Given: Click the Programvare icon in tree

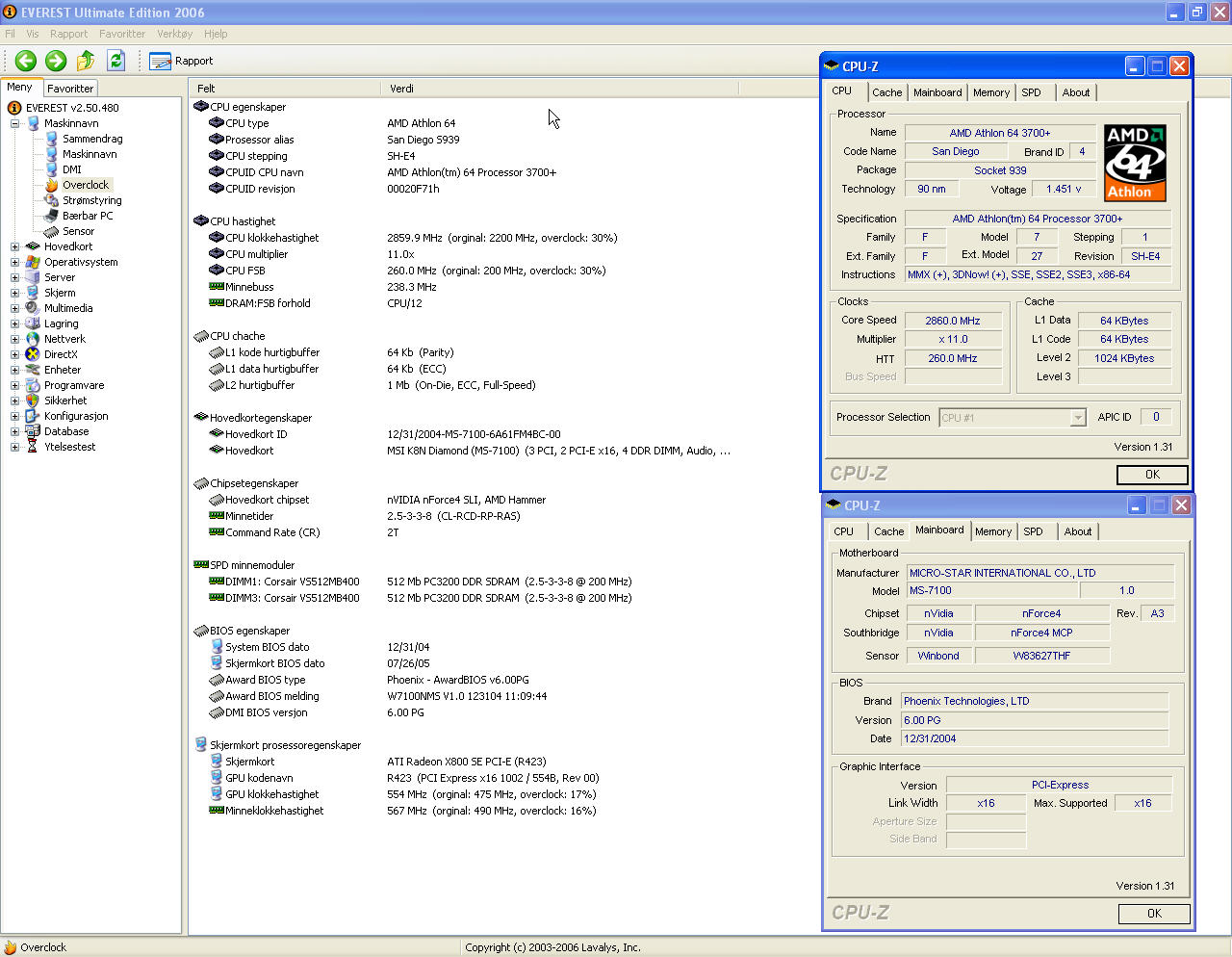Looking at the screenshot, I should point(33,385).
